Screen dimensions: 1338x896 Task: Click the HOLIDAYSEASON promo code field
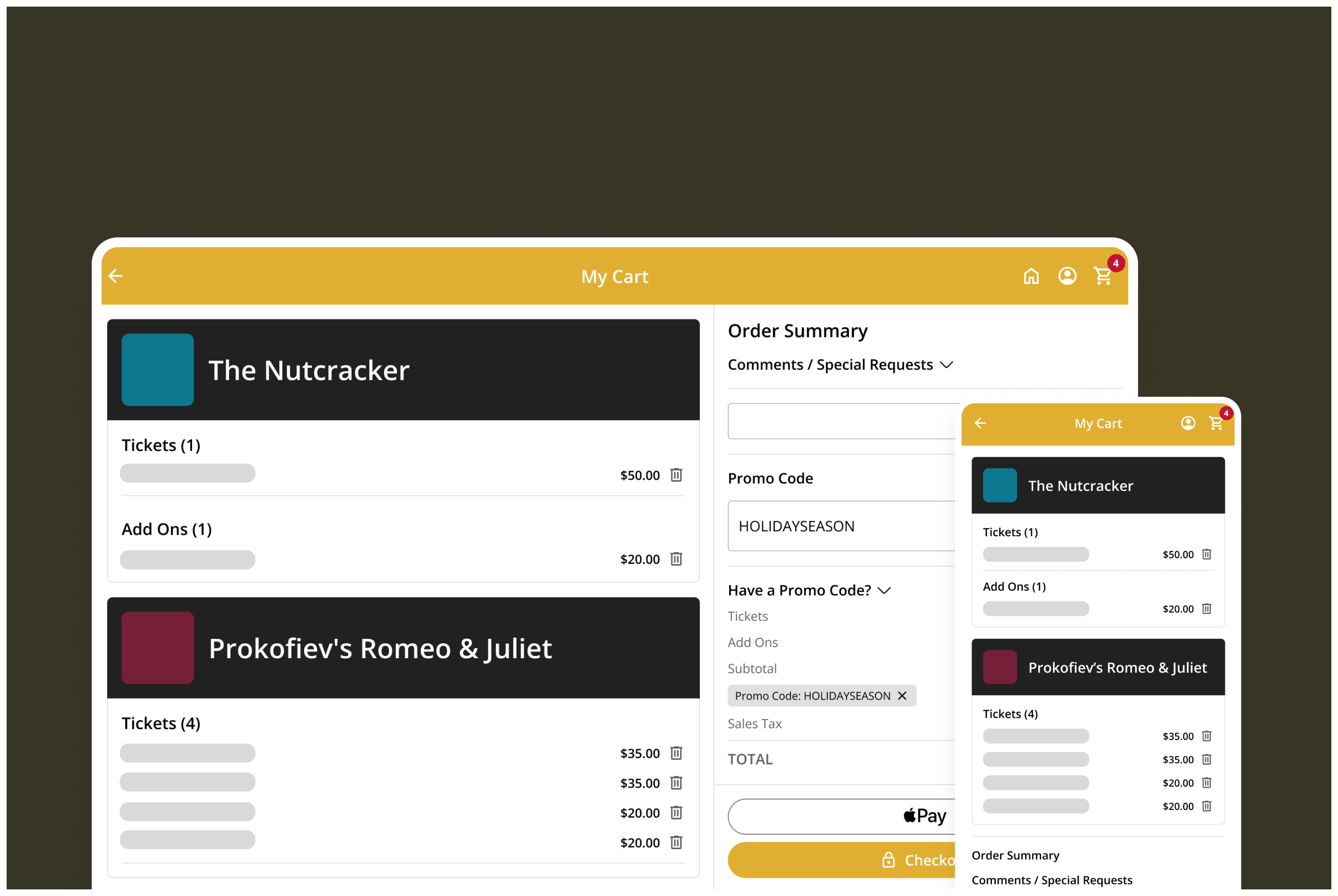(841, 526)
